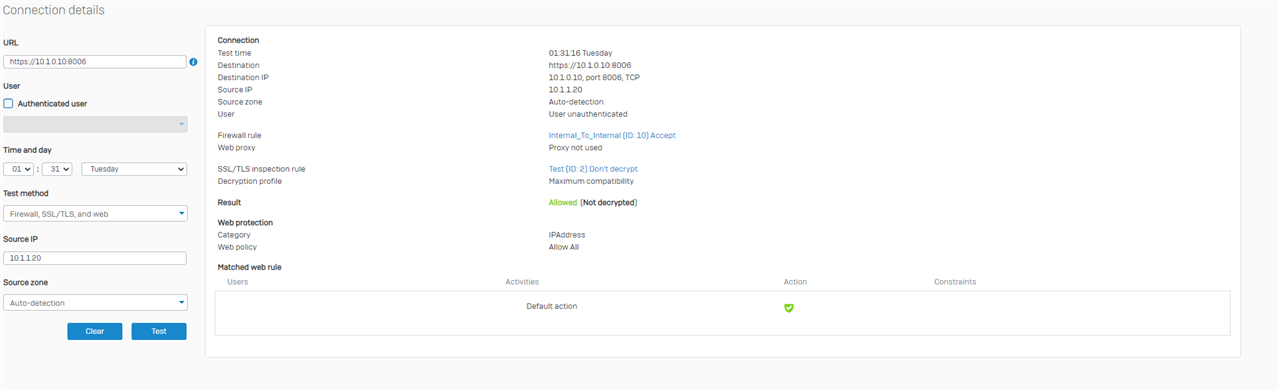1280x391 pixels.
Task: Click the Source IP value in Connection details
Action: (566, 89)
